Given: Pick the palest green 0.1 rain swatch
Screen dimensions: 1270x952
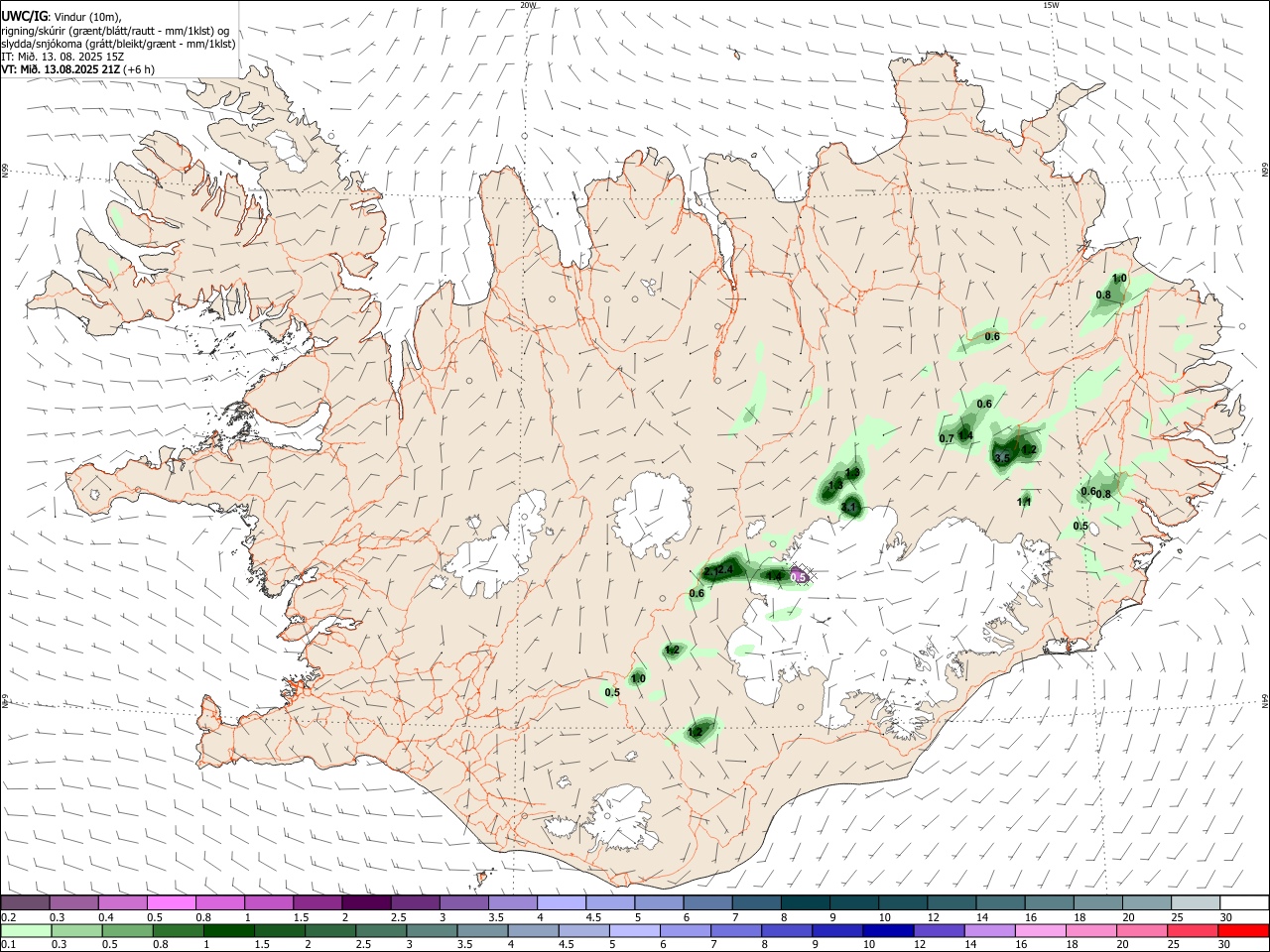Looking at the screenshot, I should pyautogui.click(x=26, y=930).
